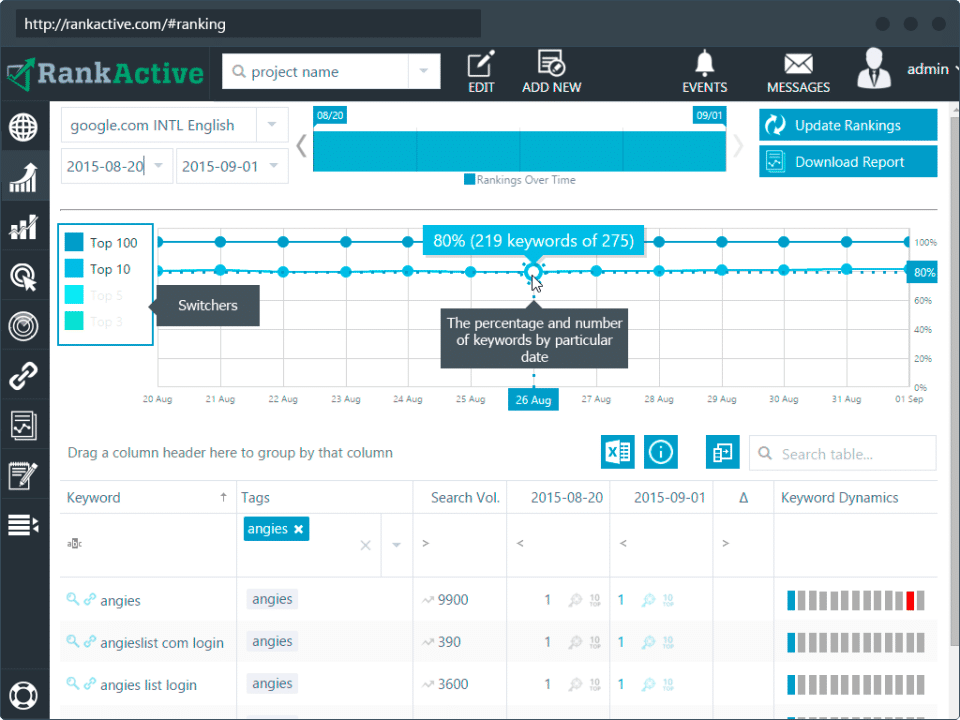960x720 pixels.
Task: Click the ADD NEW project icon
Action: point(551,72)
